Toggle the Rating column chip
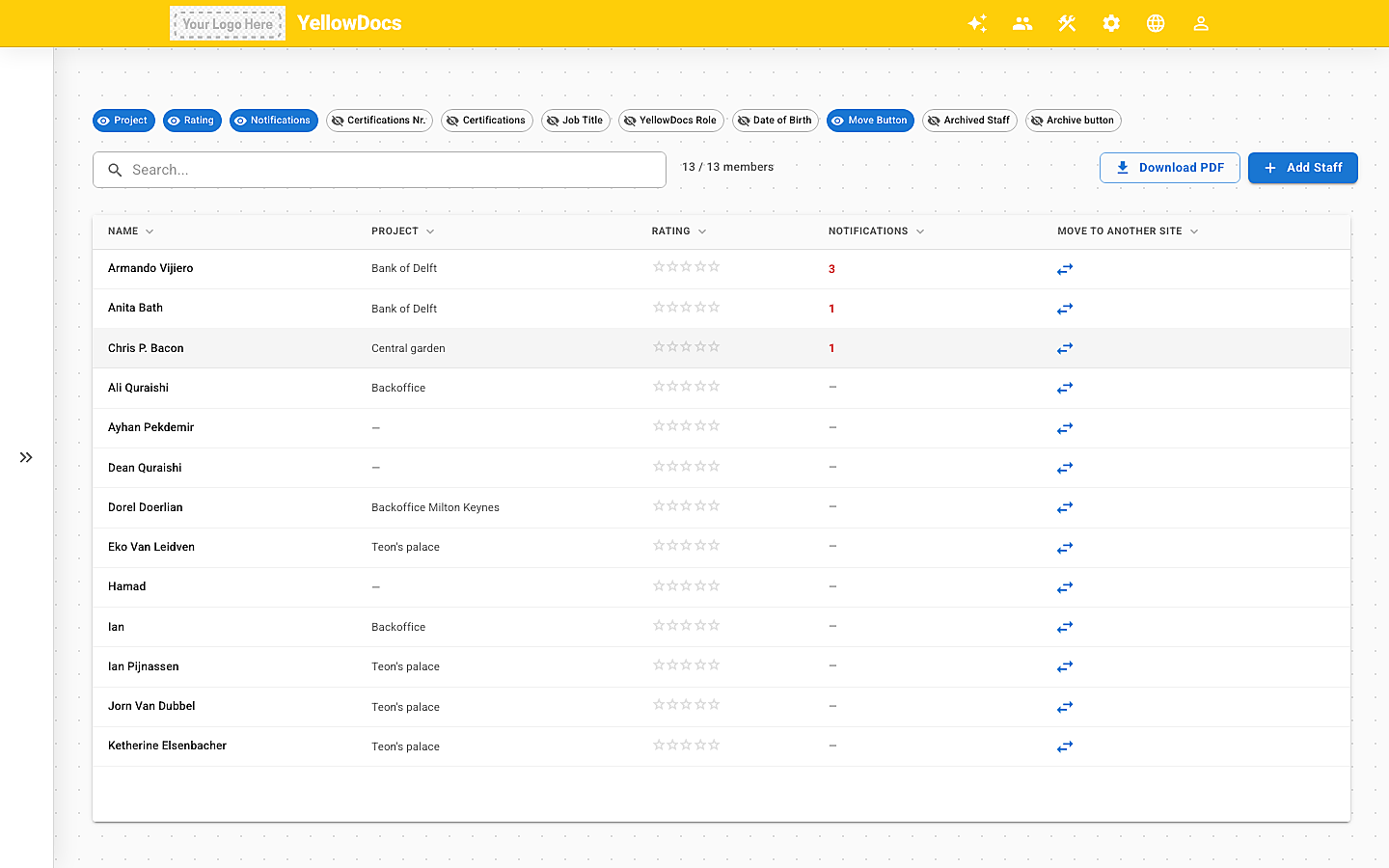The image size is (1389, 868). pos(192,121)
